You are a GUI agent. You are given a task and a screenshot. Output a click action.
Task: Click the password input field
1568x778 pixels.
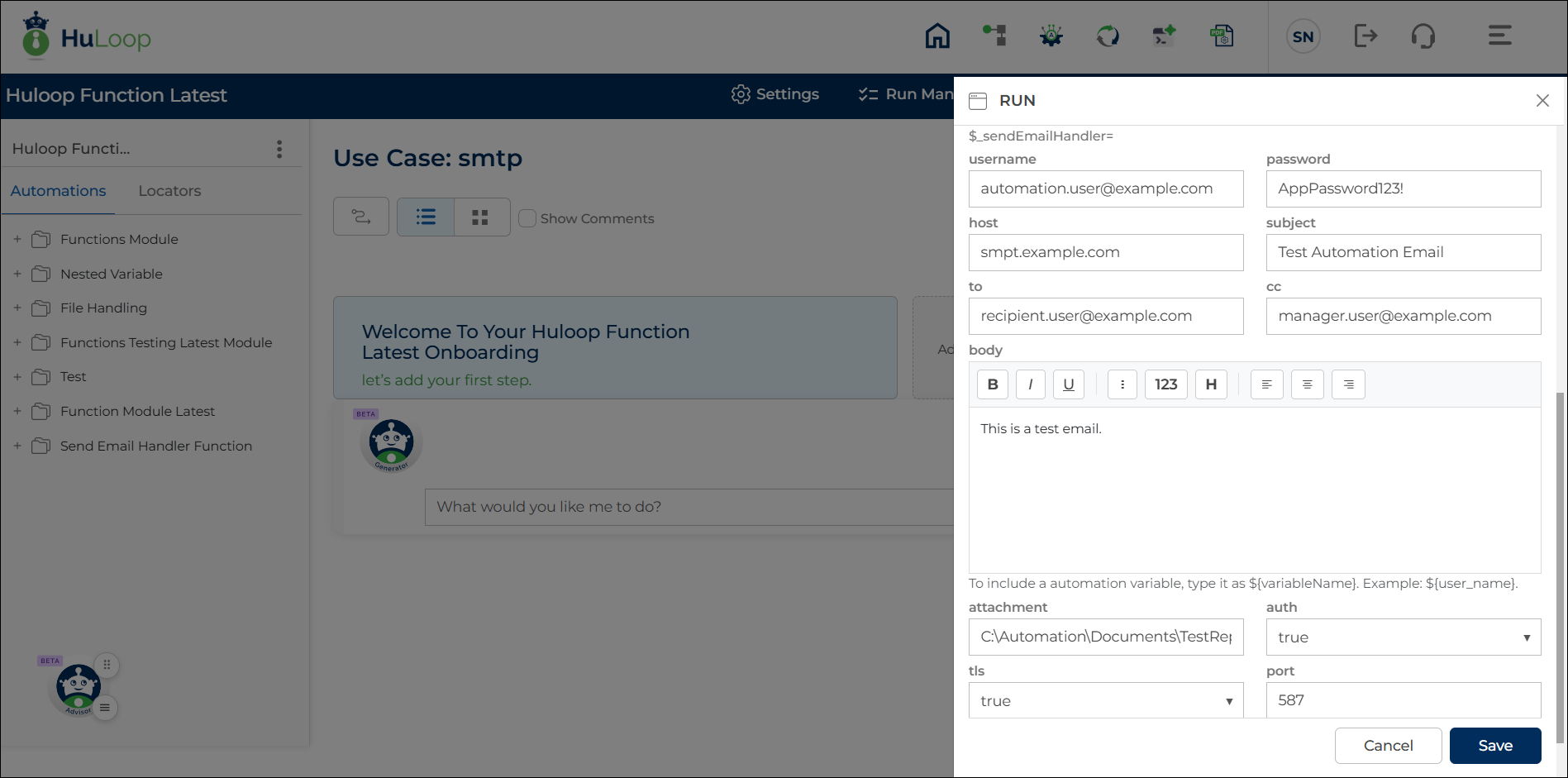(x=1404, y=189)
